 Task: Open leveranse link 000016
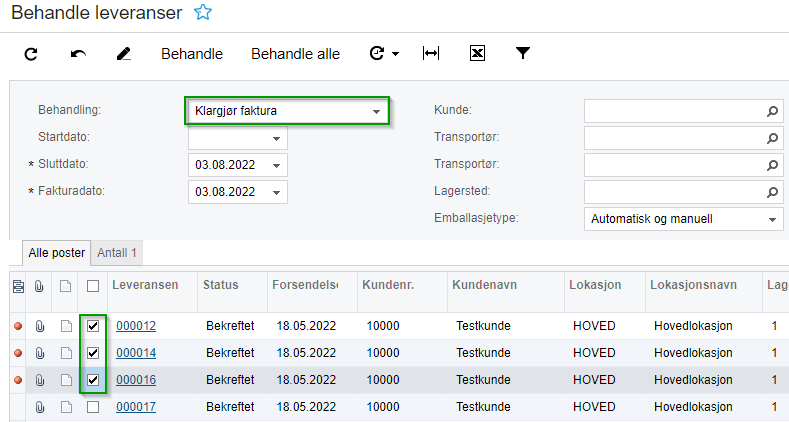click(x=136, y=380)
